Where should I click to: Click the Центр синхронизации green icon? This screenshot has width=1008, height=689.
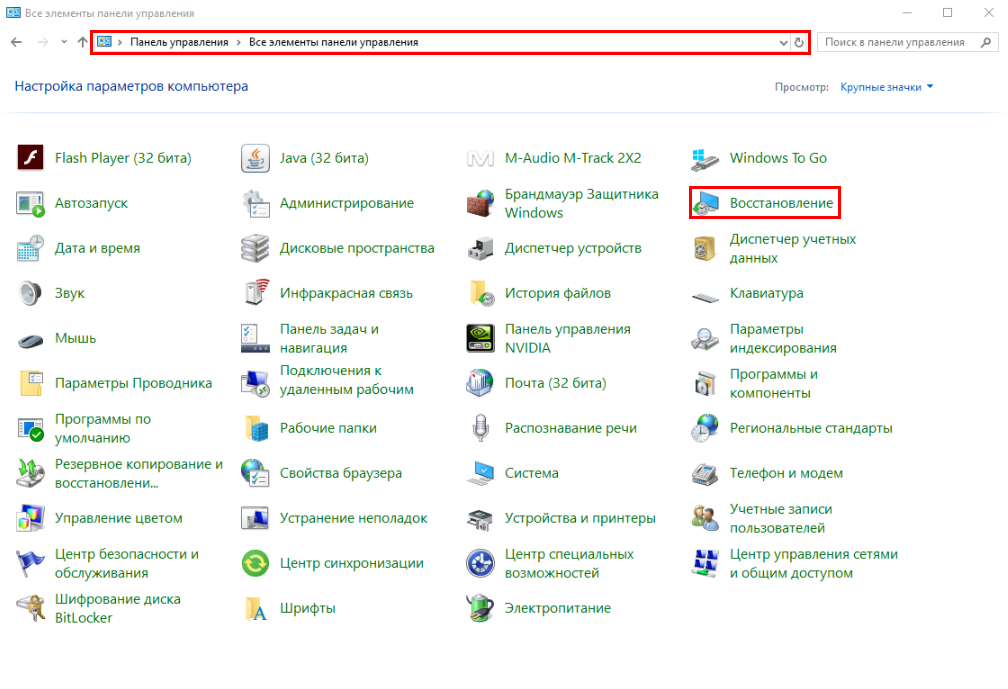(256, 563)
